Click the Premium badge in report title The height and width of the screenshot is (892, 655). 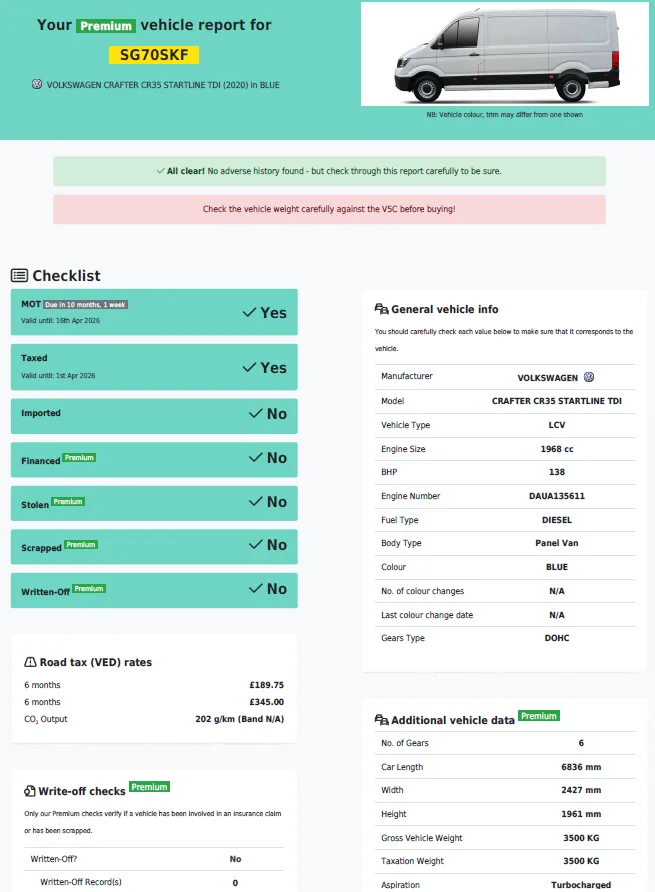pos(106,26)
